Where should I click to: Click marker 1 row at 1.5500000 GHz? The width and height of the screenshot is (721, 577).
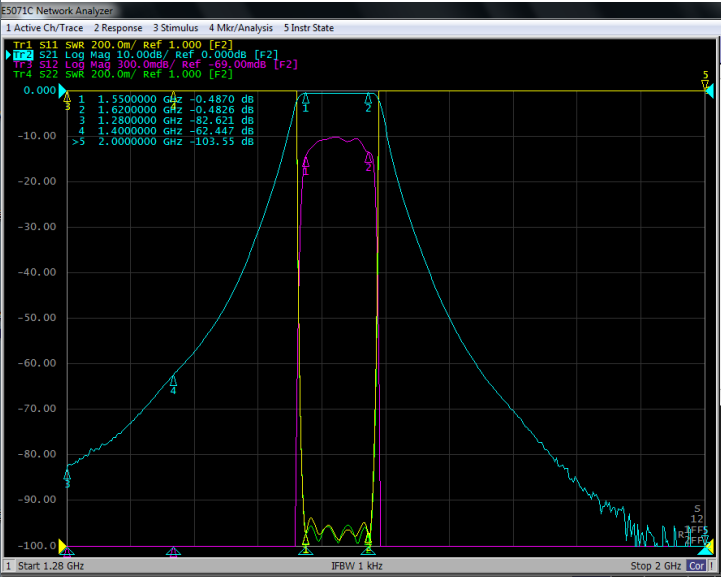[x=166, y=99]
